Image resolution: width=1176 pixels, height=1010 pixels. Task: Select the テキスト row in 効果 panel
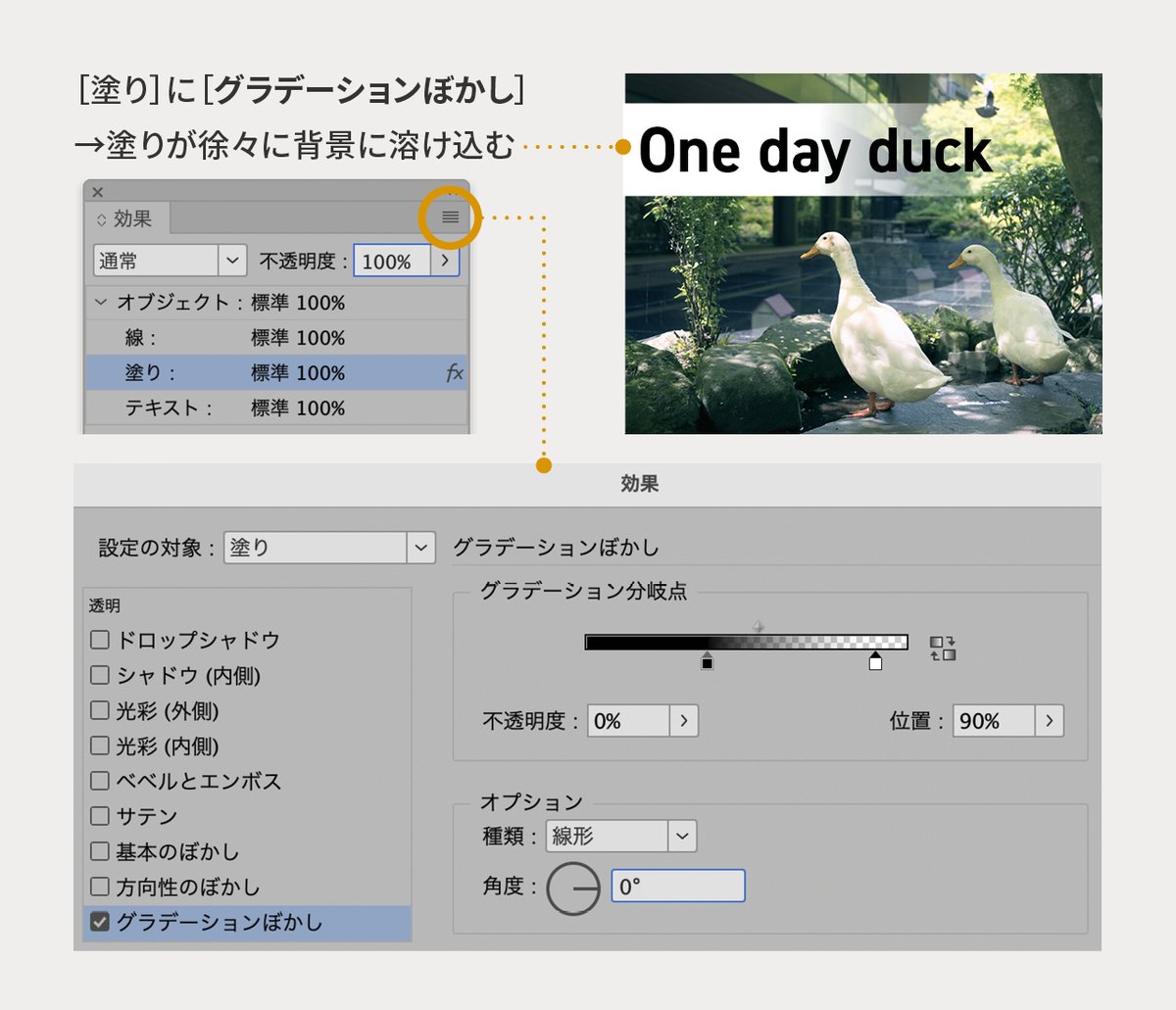[x=277, y=409]
